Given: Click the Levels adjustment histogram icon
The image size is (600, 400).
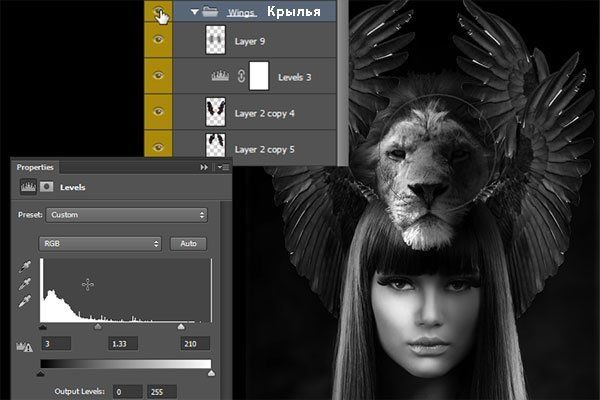Looking at the screenshot, I should pyautogui.click(x=28, y=187).
